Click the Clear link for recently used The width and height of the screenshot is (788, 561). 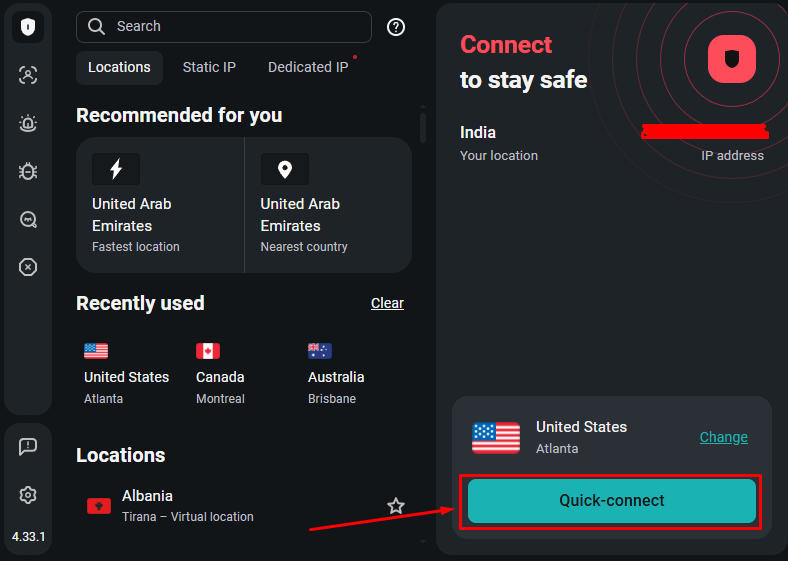click(x=387, y=303)
